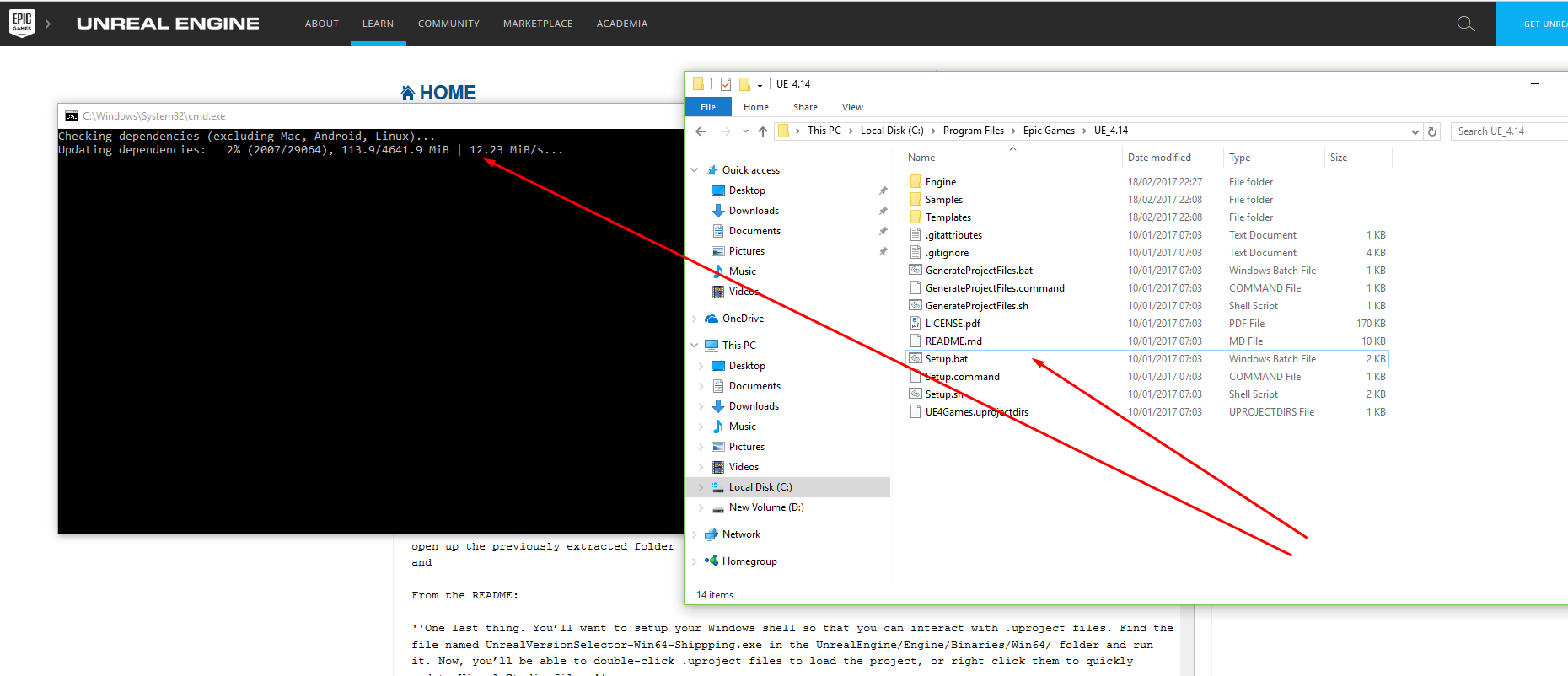Click the Get Unreal button
Viewport: 1568px width, 676px height.
pyautogui.click(x=1532, y=24)
